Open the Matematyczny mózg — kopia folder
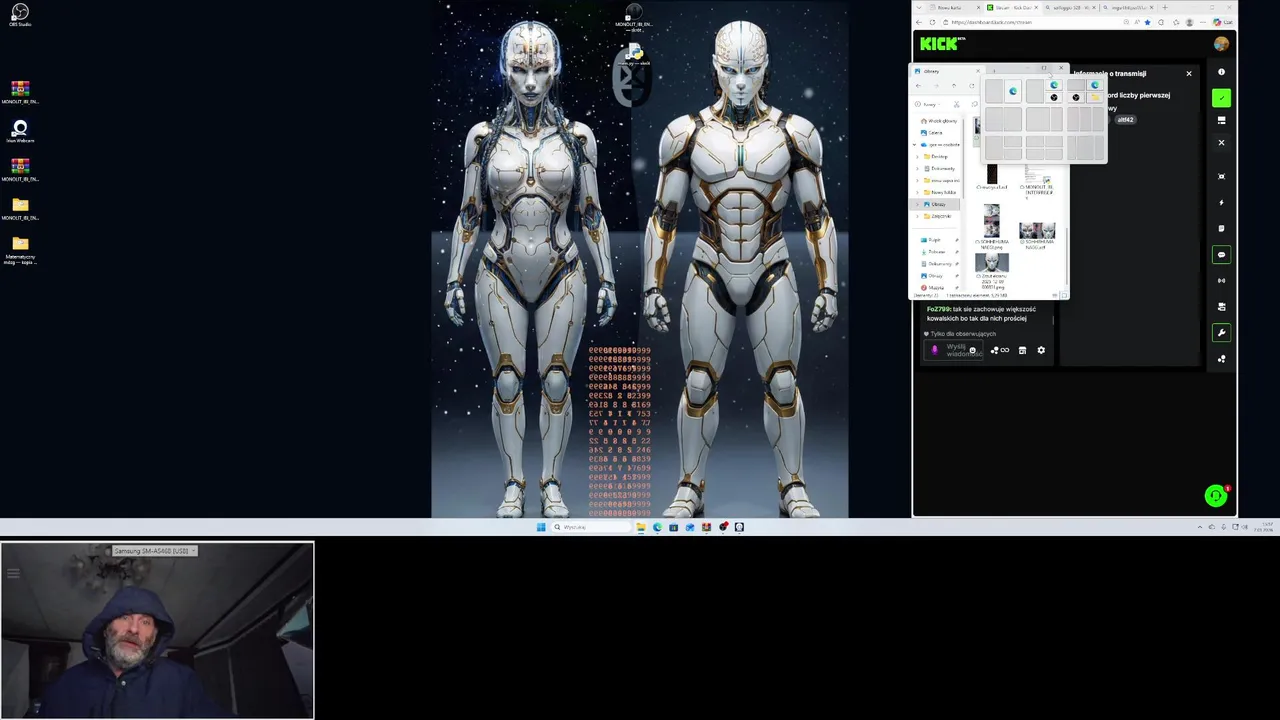Screen dimensions: 1280x720 click(20, 249)
